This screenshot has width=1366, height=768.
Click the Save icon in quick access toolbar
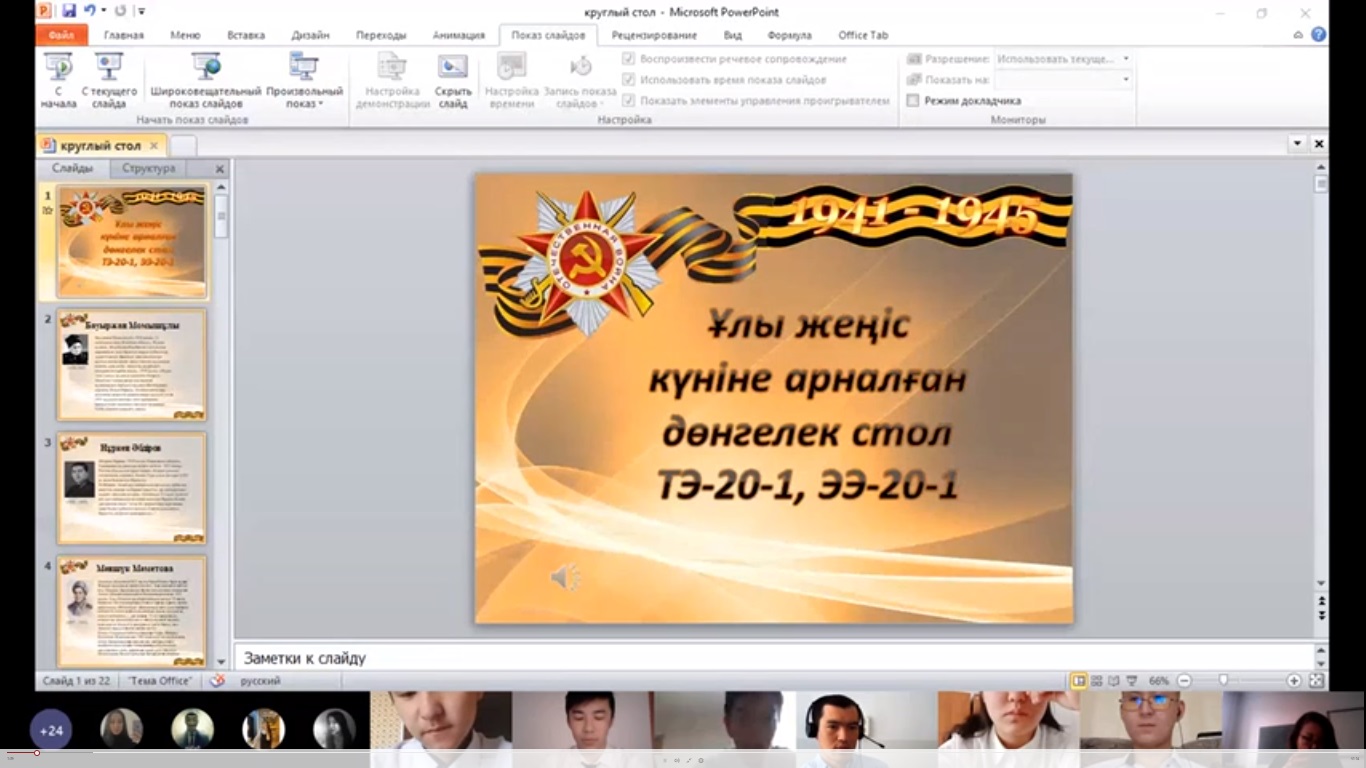click(69, 11)
